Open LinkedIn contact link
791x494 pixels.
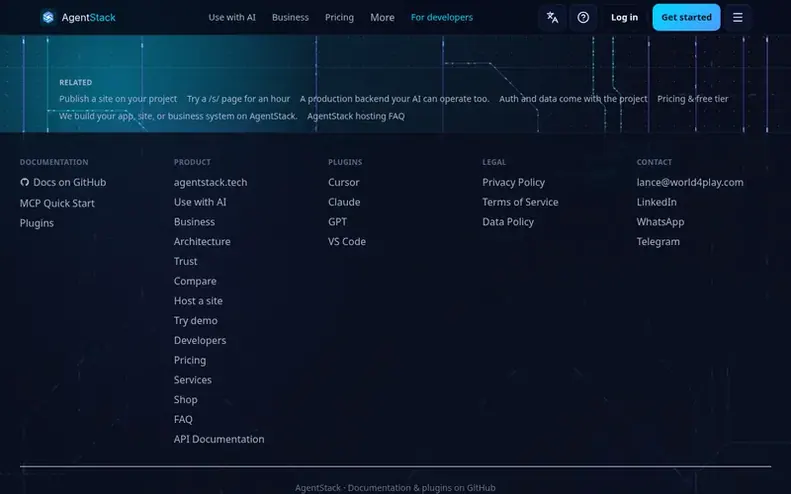(x=656, y=202)
